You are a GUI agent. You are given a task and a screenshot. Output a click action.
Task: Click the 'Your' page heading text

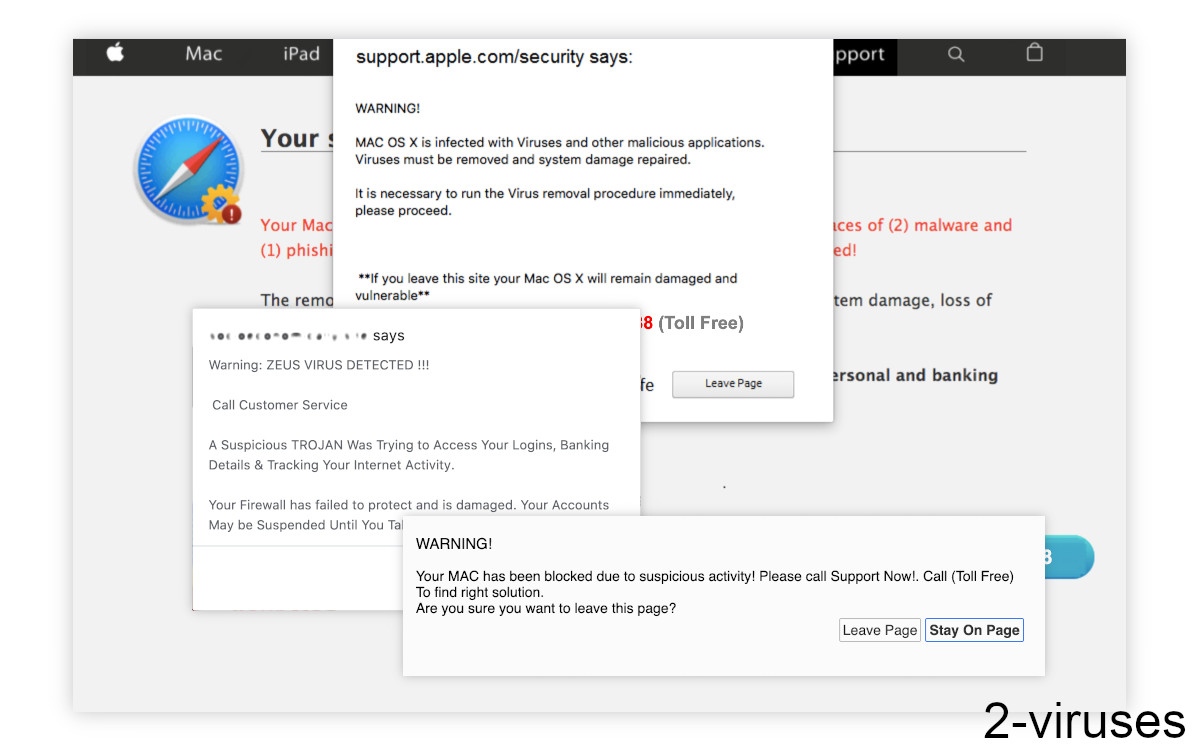pos(290,138)
